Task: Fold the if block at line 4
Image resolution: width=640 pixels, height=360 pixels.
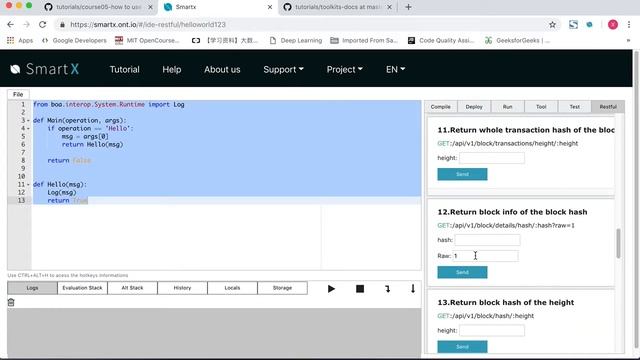Action: (28, 129)
